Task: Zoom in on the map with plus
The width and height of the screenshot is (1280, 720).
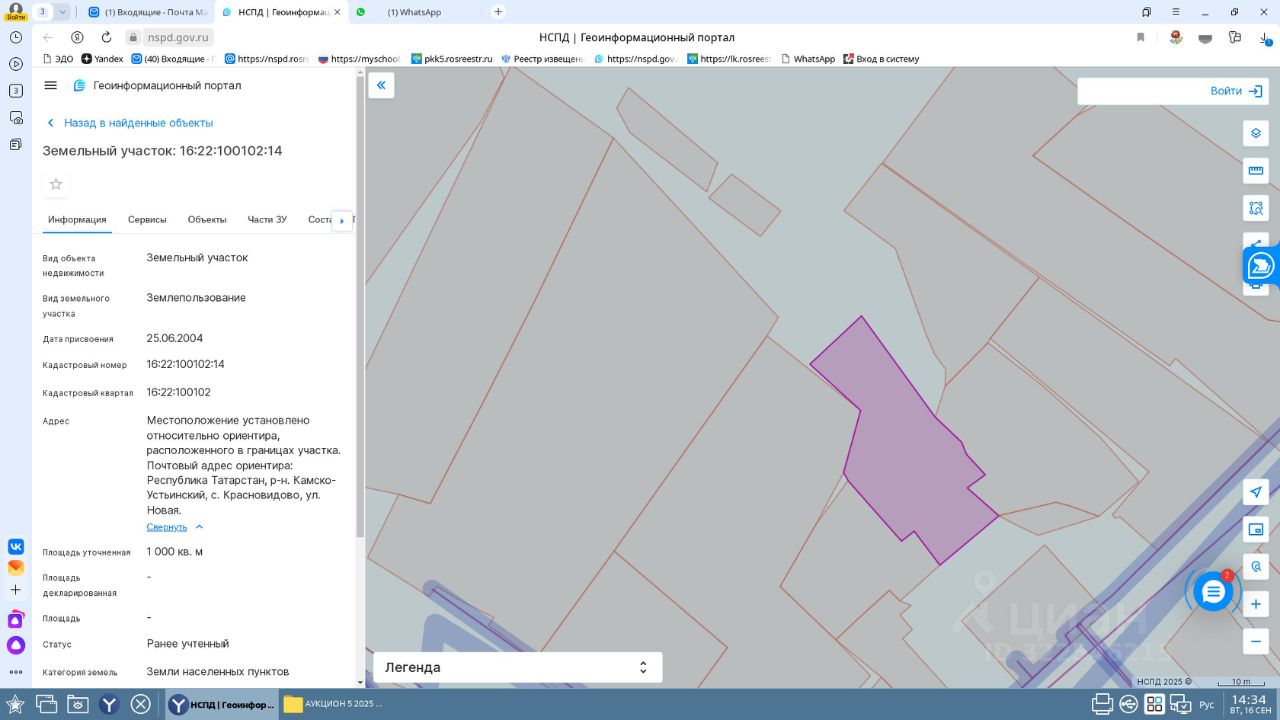Action: [1256, 604]
